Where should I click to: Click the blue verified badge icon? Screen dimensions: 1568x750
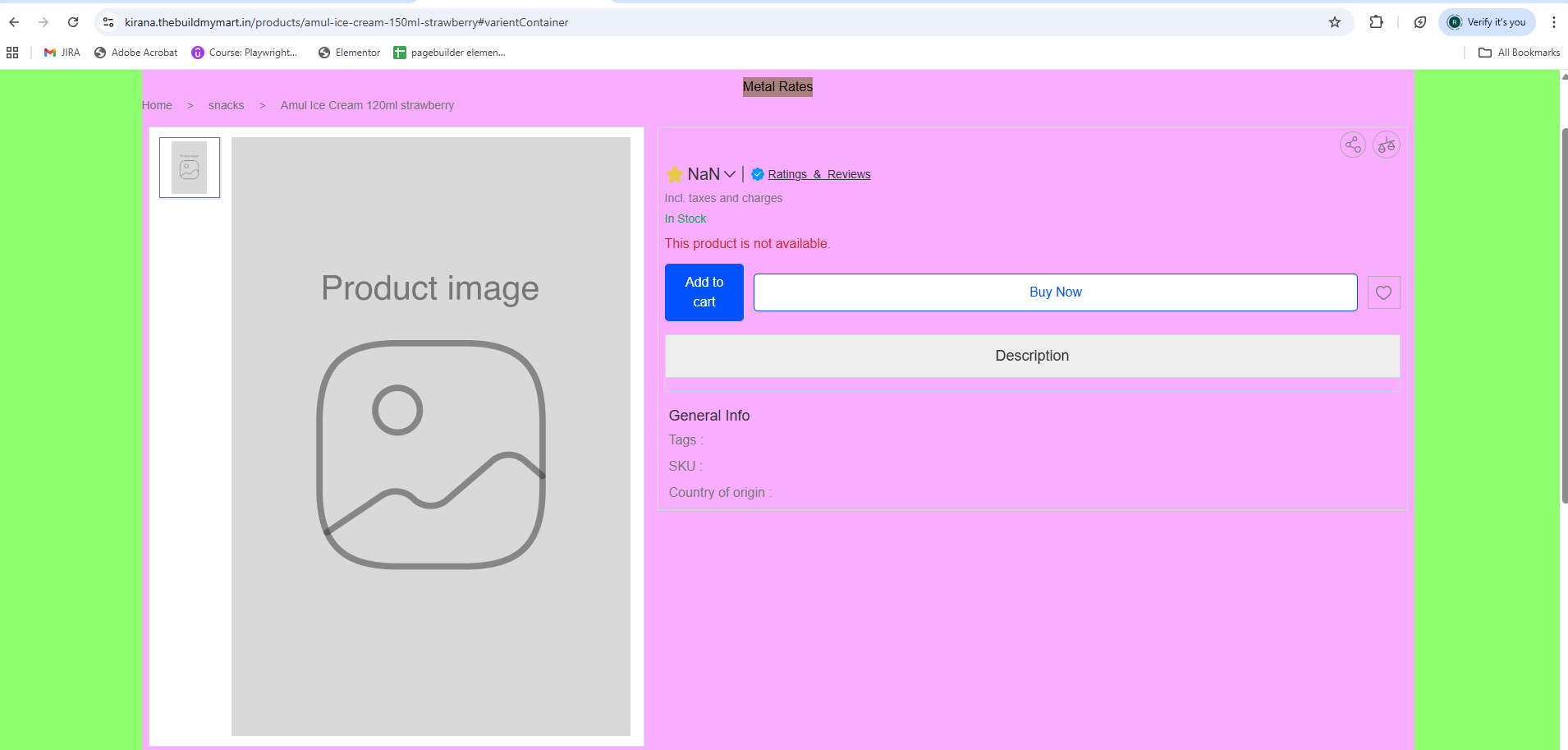758,174
